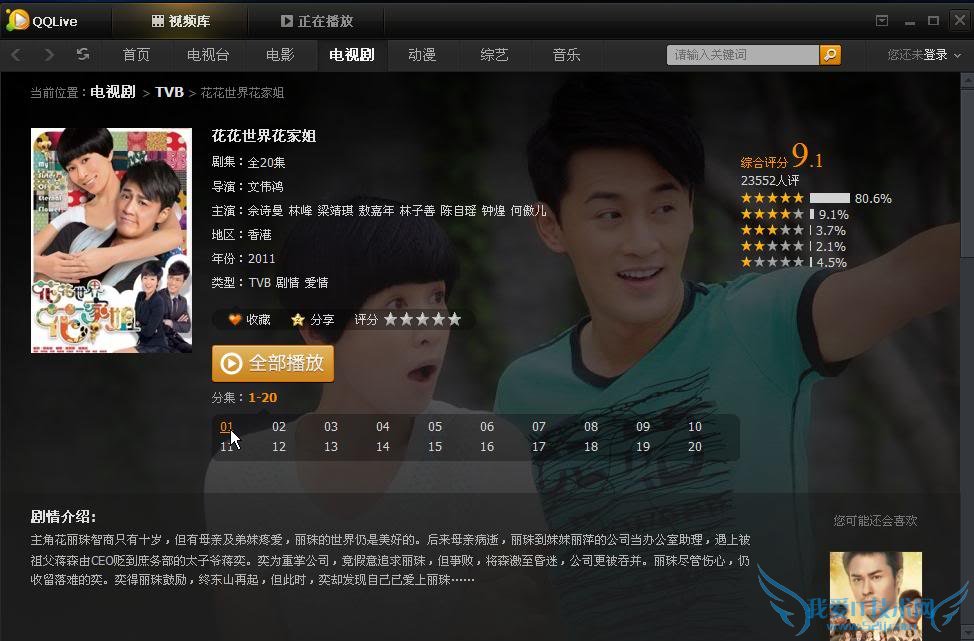Go back with the left arrow
This screenshot has width=974, height=641.
point(17,55)
